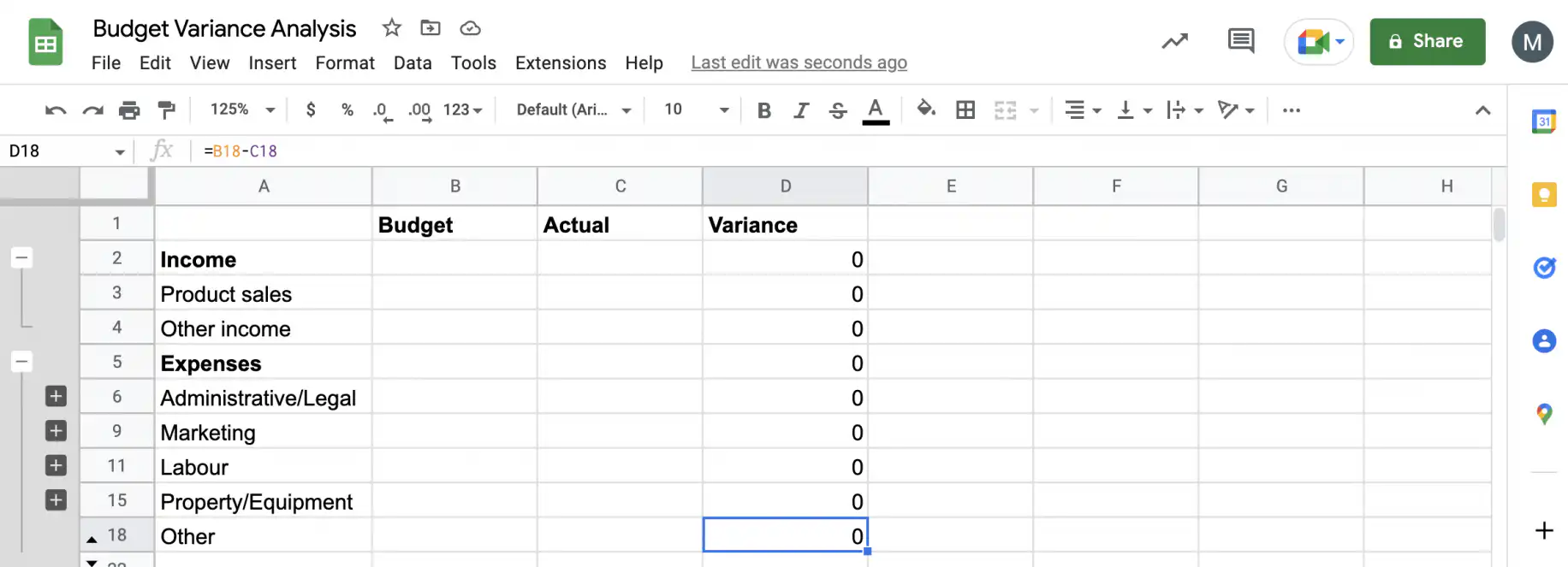The image size is (1568, 567).
Task: Decrease decimal places
Action: (x=383, y=111)
